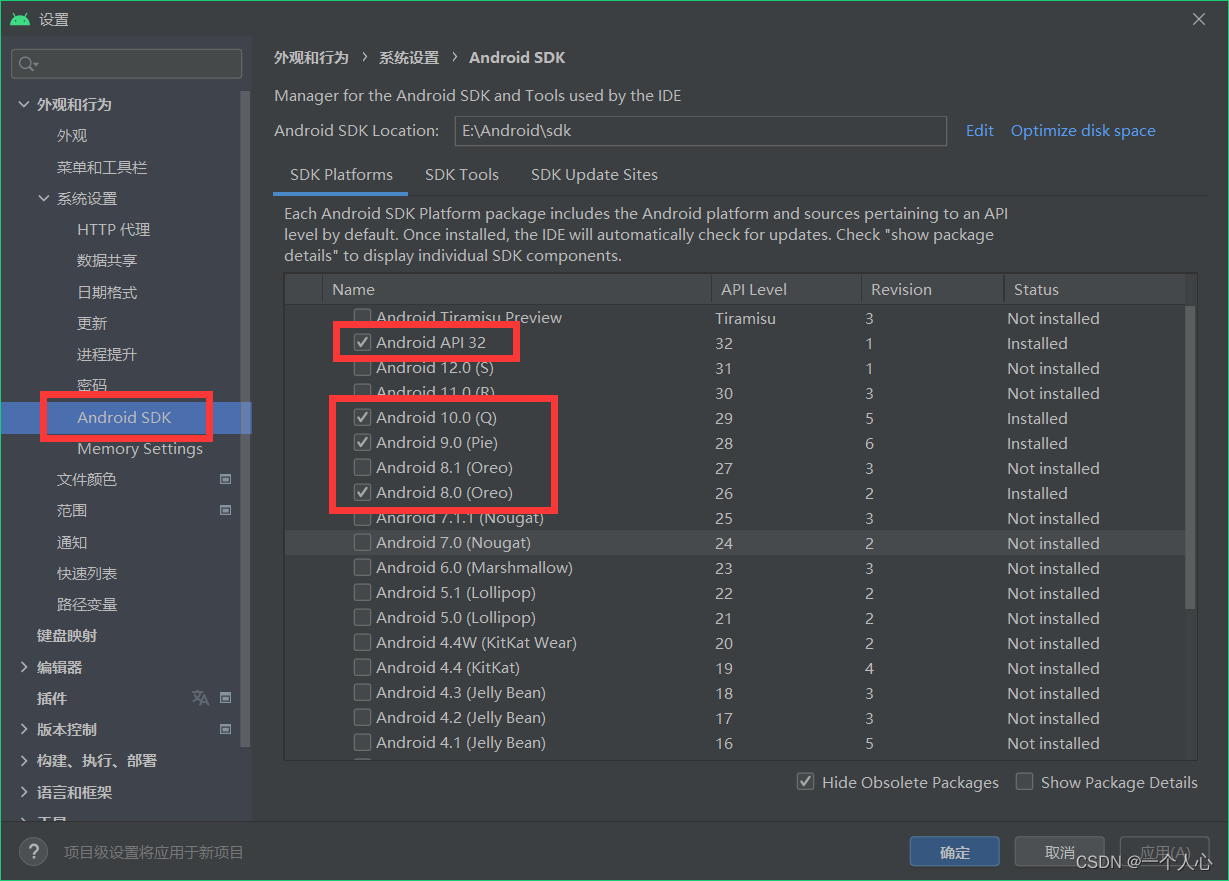Click the Android icon in the title bar
The width and height of the screenshot is (1229, 881).
coord(18,17)
